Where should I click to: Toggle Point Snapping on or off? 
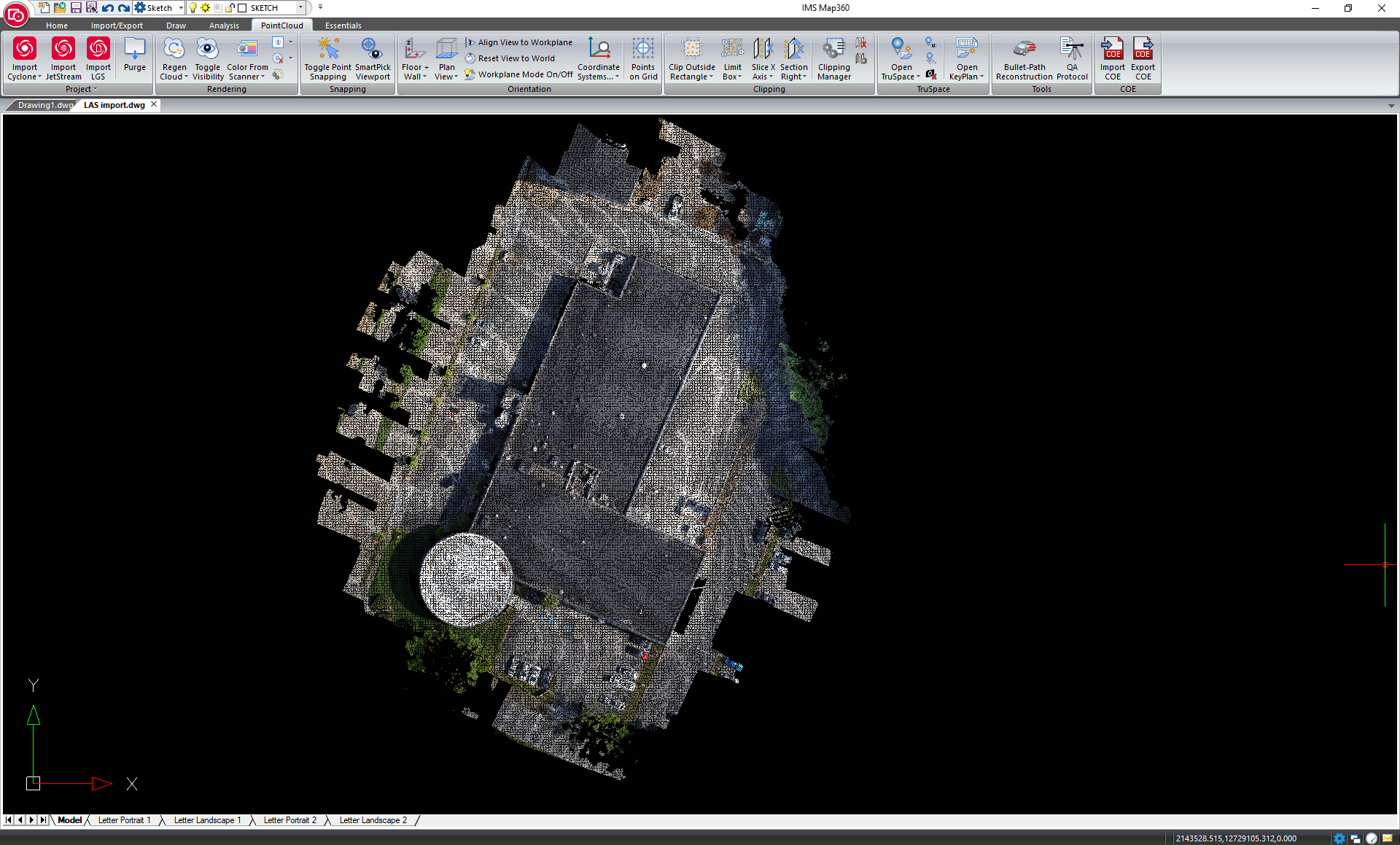pos(327,50)
